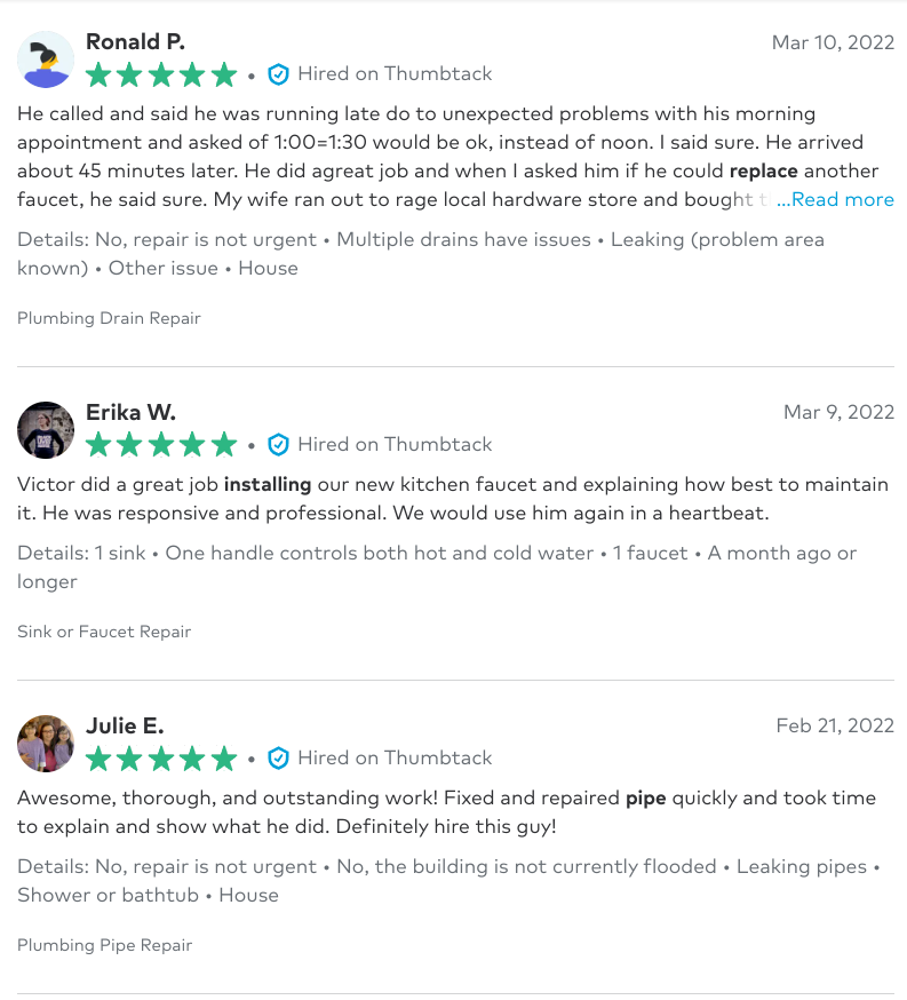The width and height of the screenshot is (907, 1000).
Task: Click verified shield icon on Julie's review
Action: [279, 758]
